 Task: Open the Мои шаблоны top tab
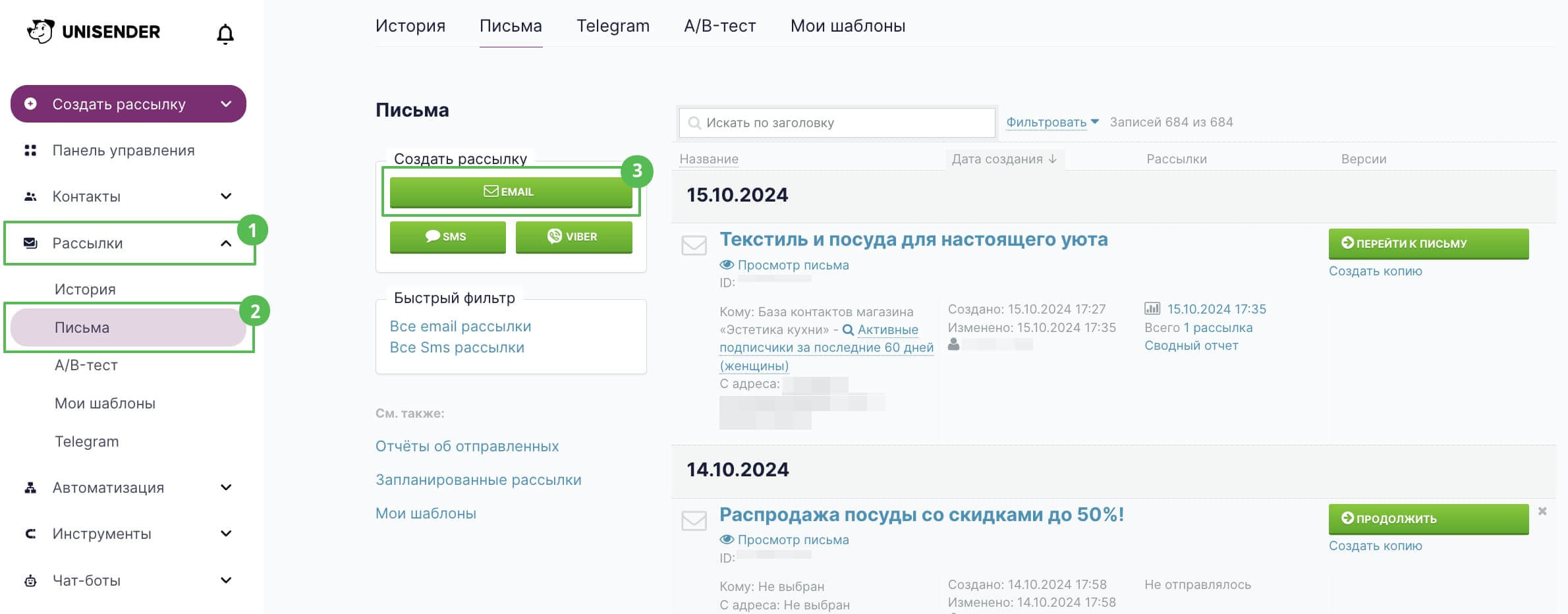pos(848,26)
